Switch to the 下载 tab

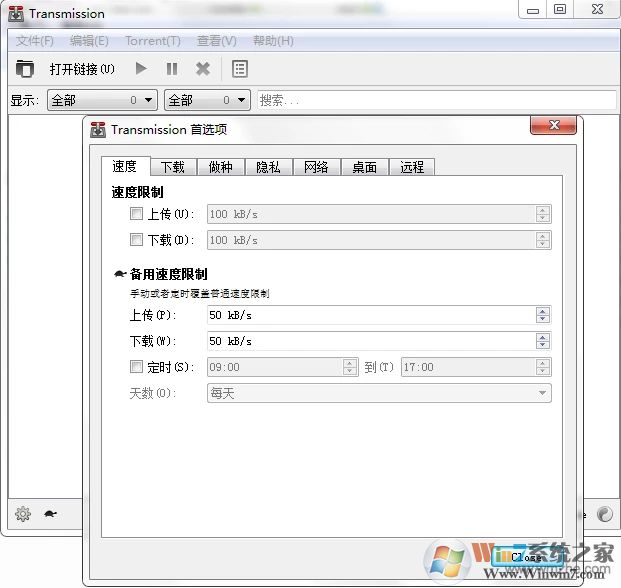173,167
